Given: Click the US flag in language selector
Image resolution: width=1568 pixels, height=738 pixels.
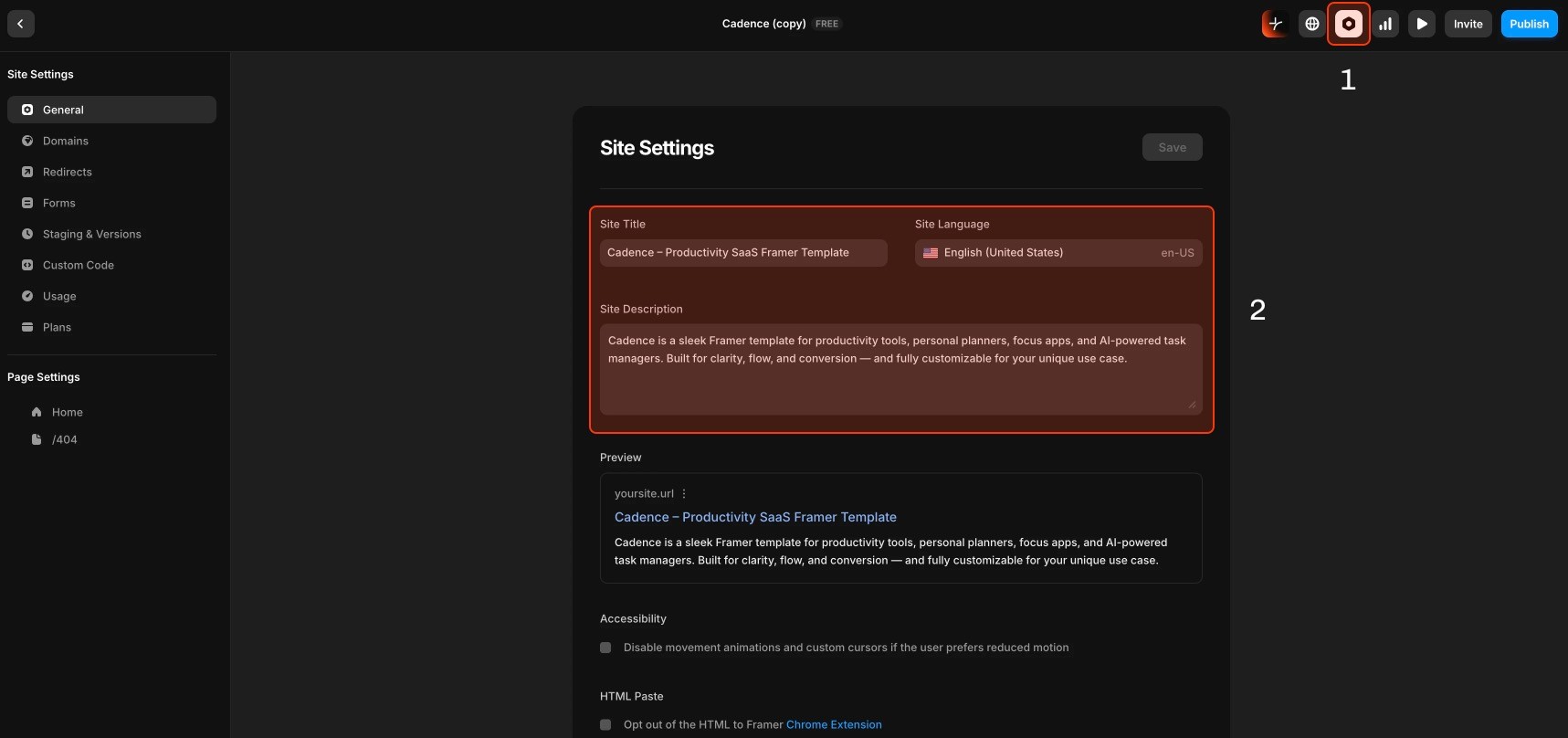Looking at the screenshot, I should click(931, 253).
